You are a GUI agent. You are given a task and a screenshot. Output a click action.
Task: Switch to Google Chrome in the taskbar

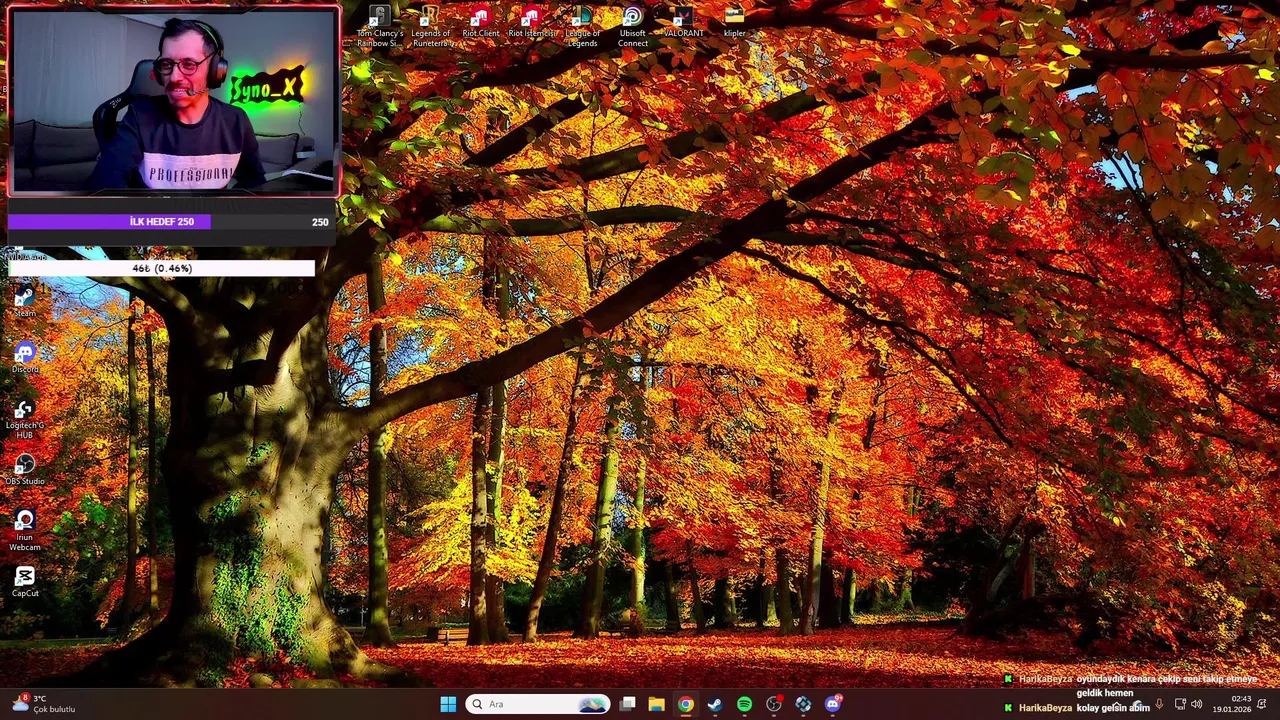coord(685,704)
